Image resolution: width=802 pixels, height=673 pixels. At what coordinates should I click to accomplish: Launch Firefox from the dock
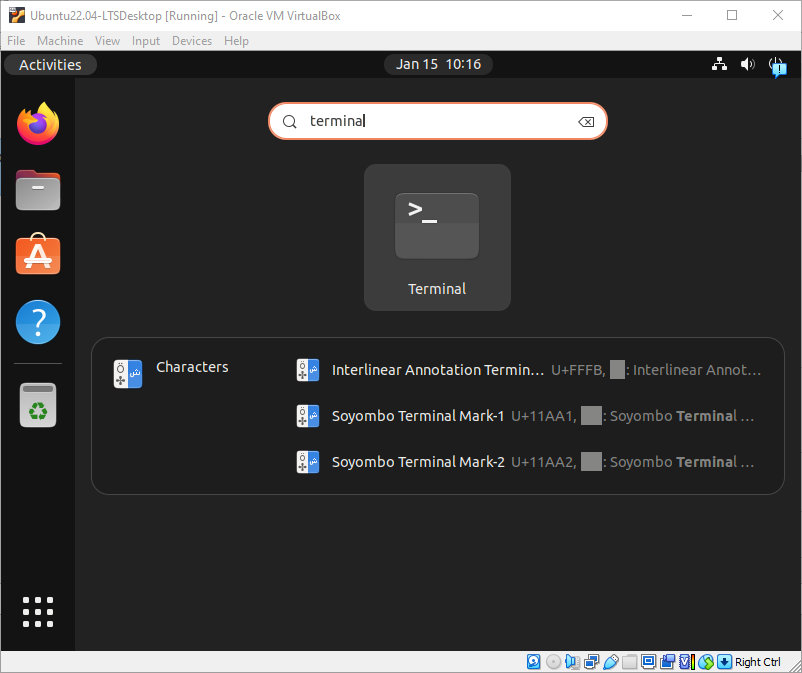[37, 124]
